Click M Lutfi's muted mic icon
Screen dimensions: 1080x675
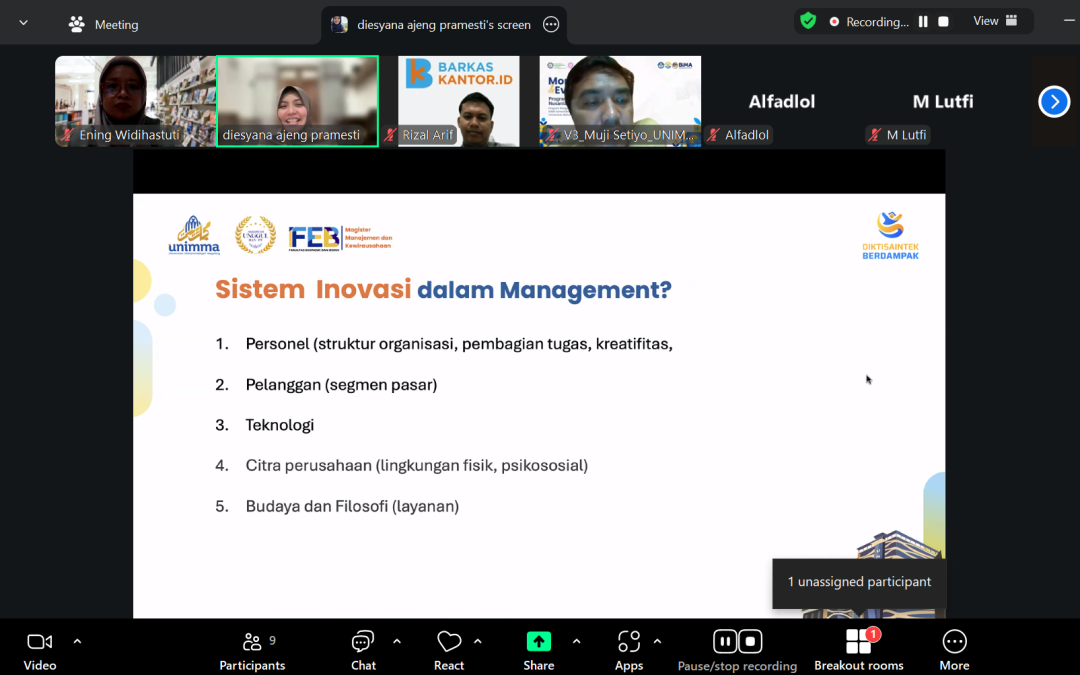tap(875, 135)
